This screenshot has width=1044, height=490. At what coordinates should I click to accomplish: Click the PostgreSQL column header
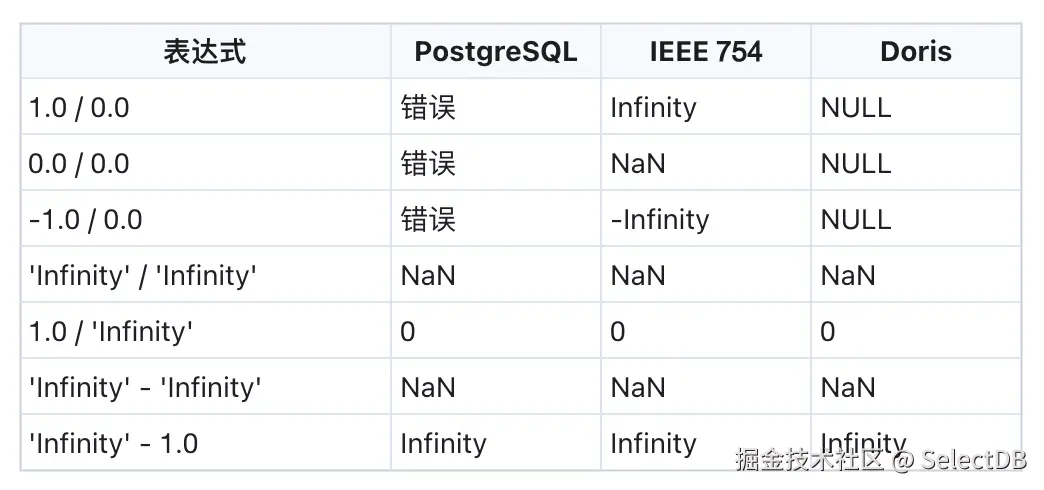pos(495,52)
